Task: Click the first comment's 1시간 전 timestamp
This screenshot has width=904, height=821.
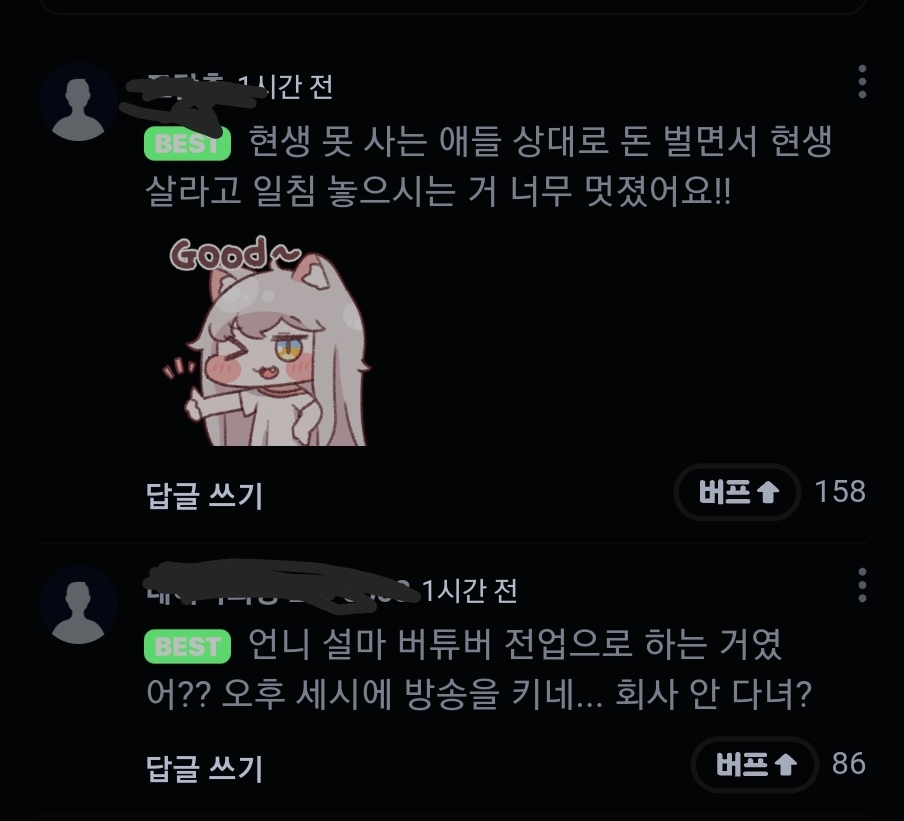Action: 286,87
